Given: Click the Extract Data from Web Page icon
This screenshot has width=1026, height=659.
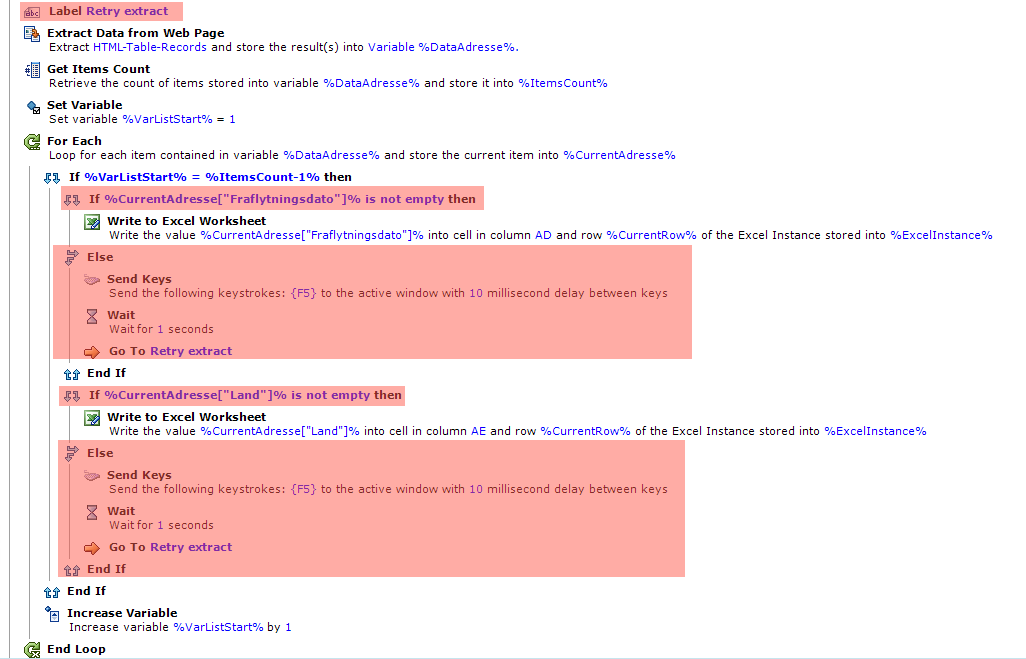Looking at the screenshot, I should [32, 33].
